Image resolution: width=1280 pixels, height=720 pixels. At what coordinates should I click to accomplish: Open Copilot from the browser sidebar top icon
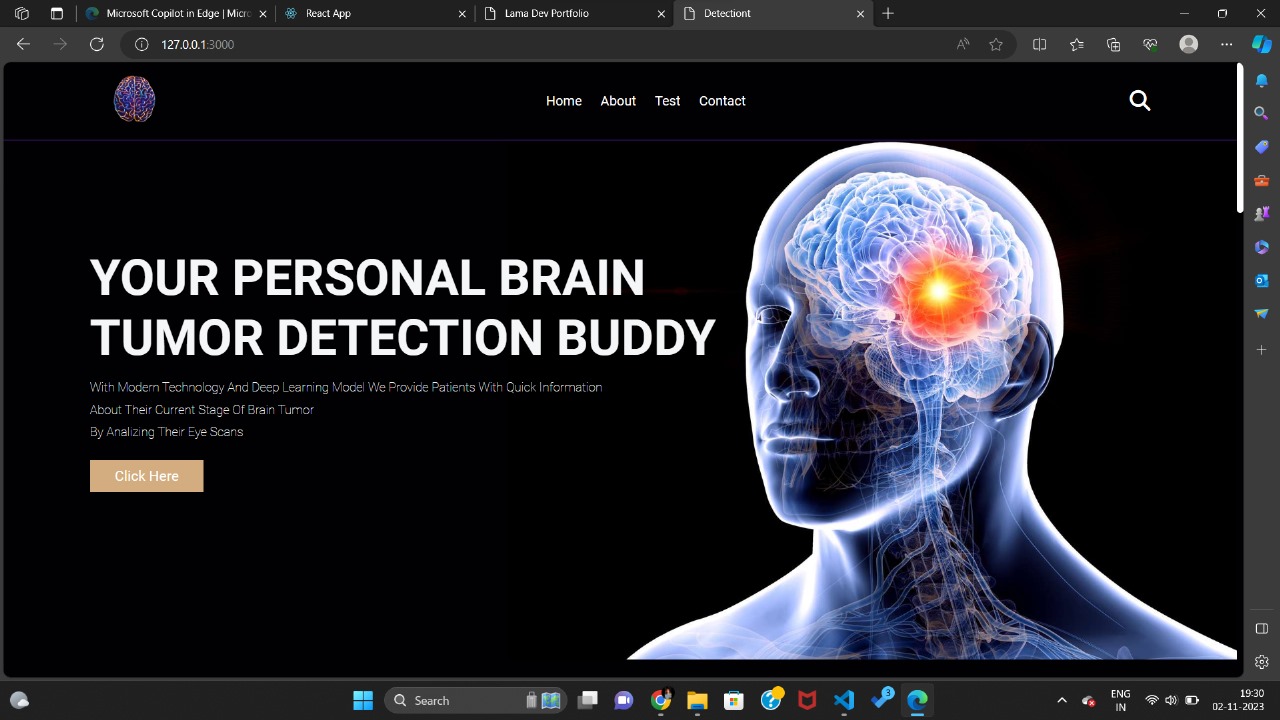tap(1261, 44)
